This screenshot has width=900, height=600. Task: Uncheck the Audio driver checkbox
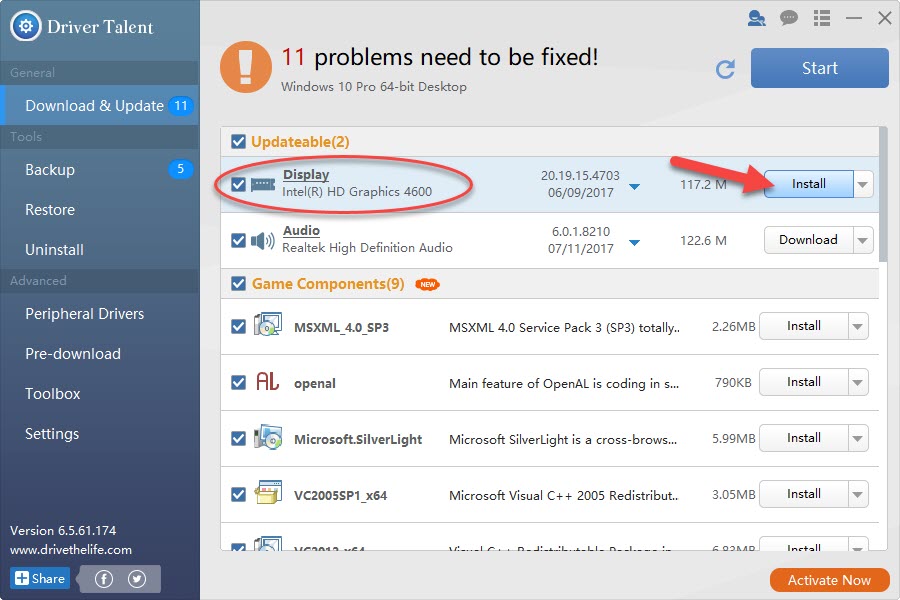[238, 241]
